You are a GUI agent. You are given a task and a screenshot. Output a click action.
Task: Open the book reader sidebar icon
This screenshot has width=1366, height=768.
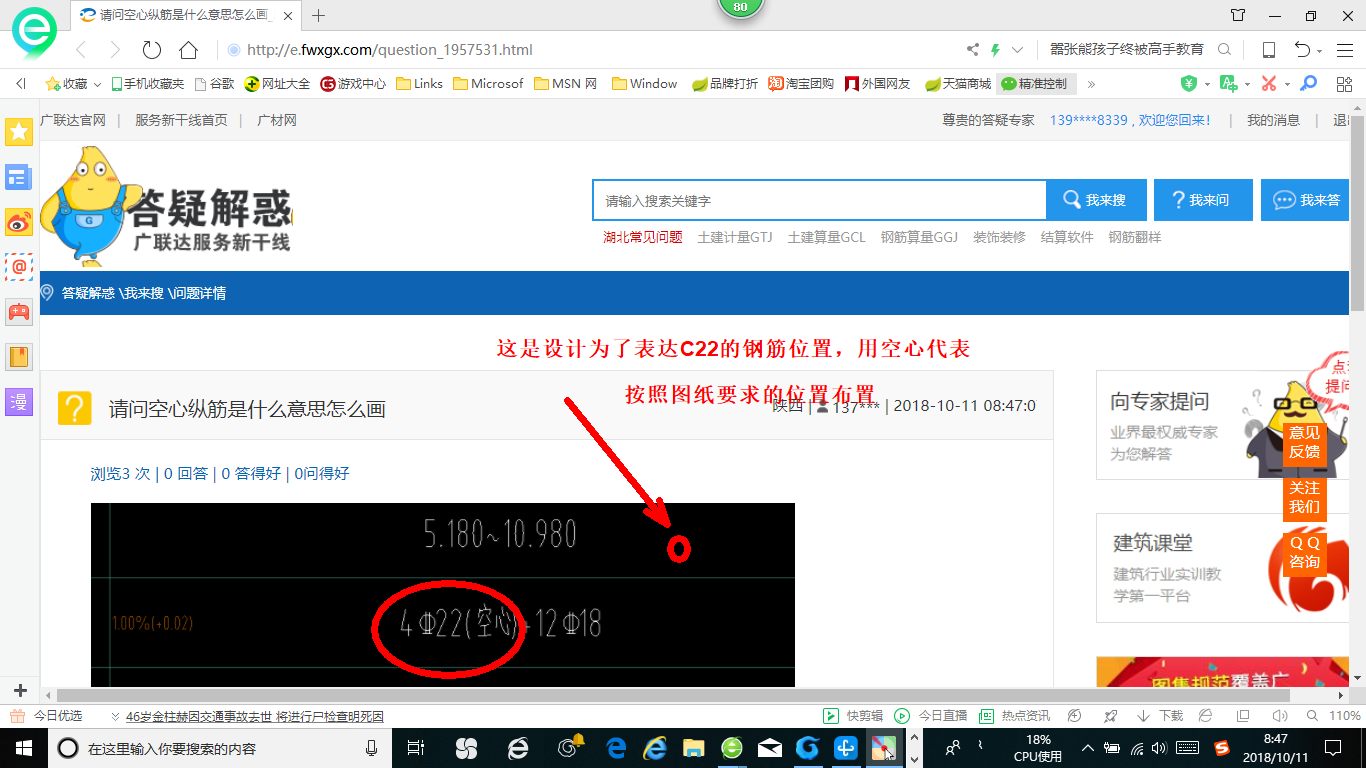19,357
